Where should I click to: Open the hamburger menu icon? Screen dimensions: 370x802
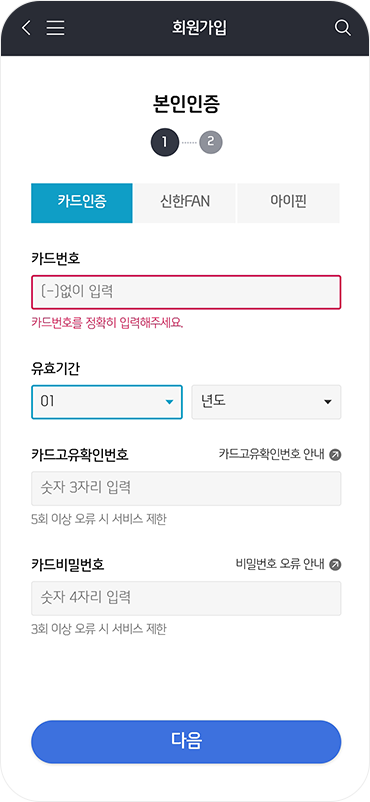pos(55,28)
